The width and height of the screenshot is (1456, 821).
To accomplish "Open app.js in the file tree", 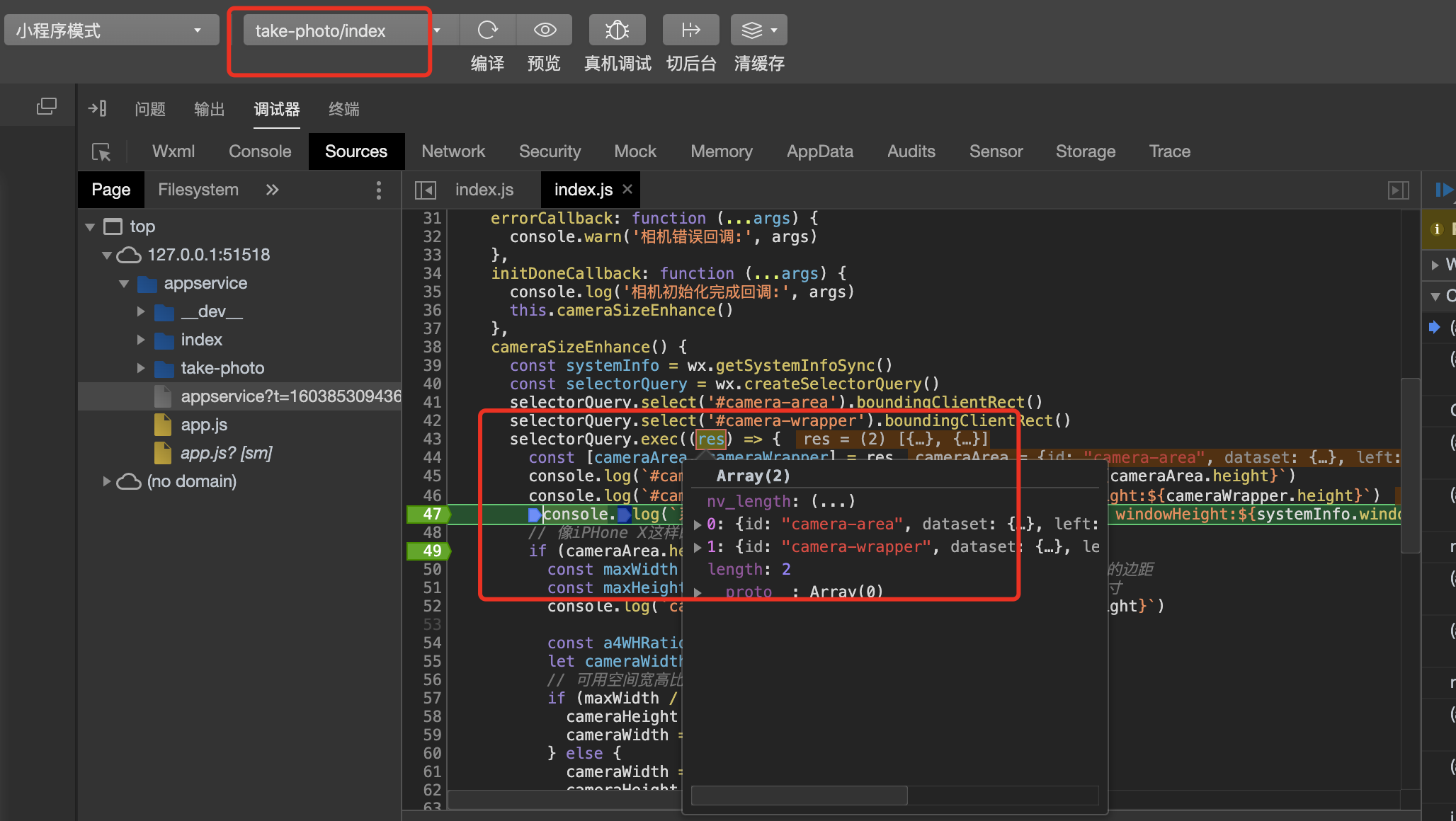I will [204, 425].
